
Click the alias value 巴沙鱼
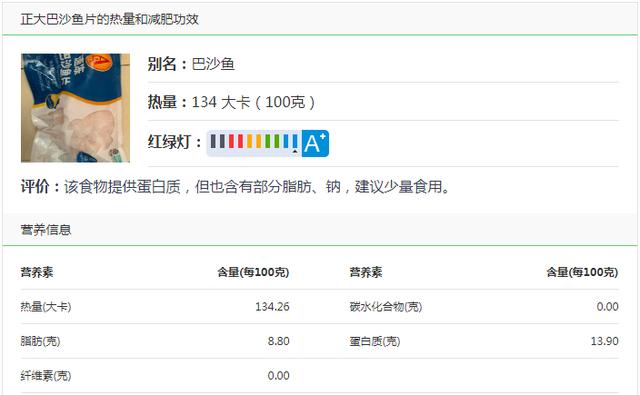click(213, 64)
